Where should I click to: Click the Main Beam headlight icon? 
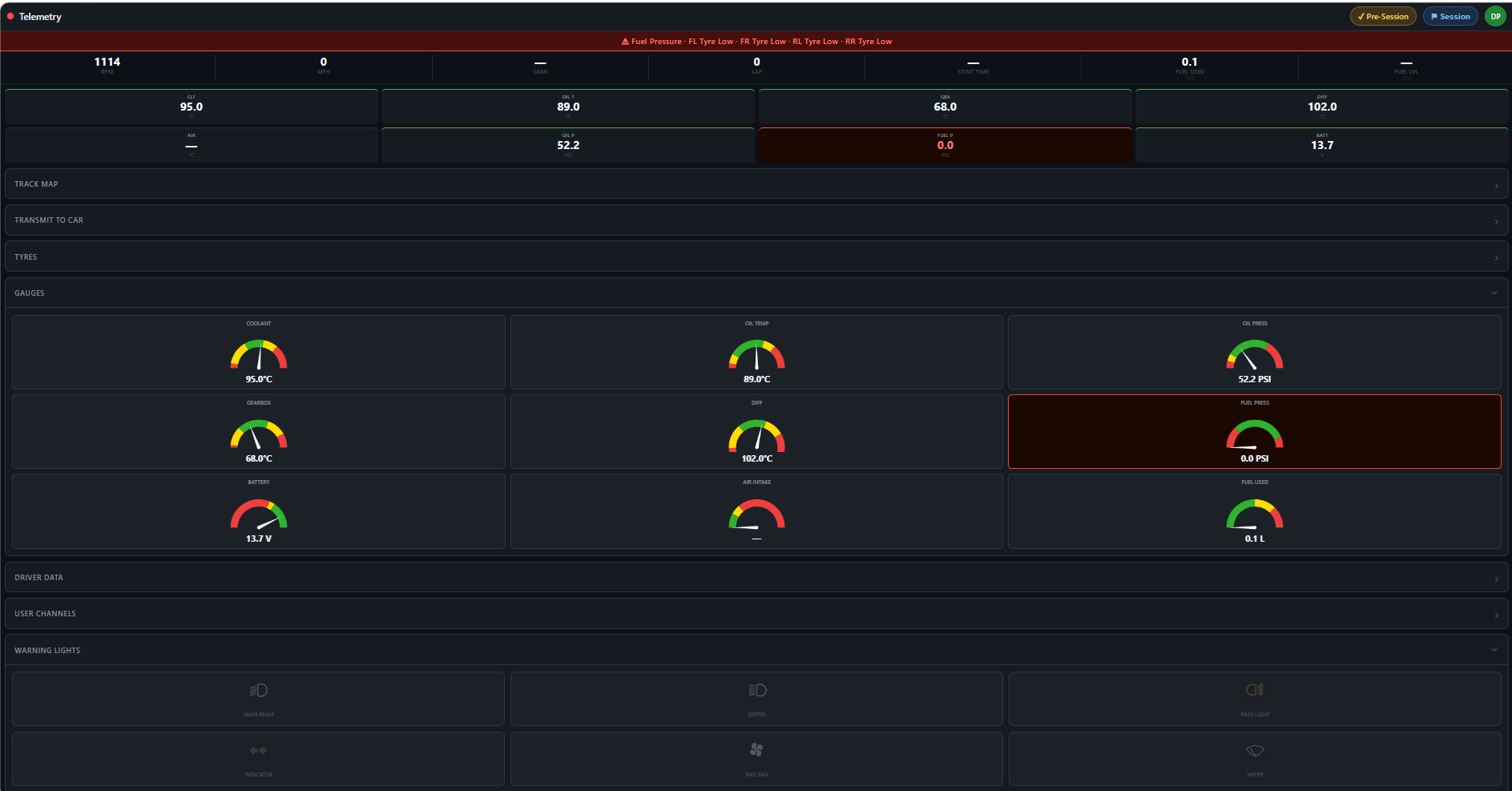258,690
